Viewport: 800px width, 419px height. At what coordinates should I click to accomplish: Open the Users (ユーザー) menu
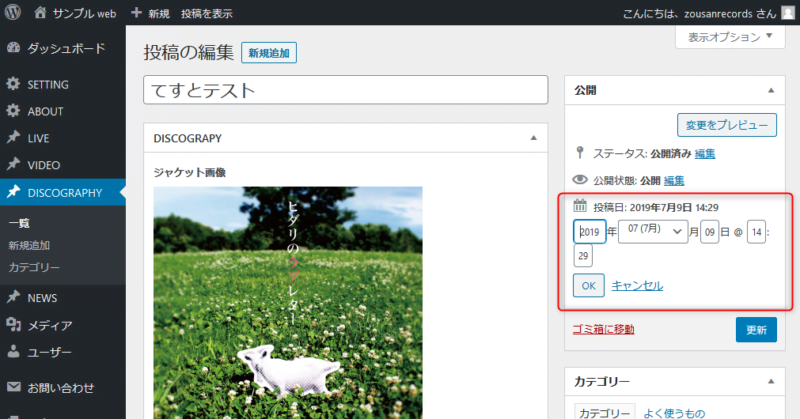pos(49,352)
